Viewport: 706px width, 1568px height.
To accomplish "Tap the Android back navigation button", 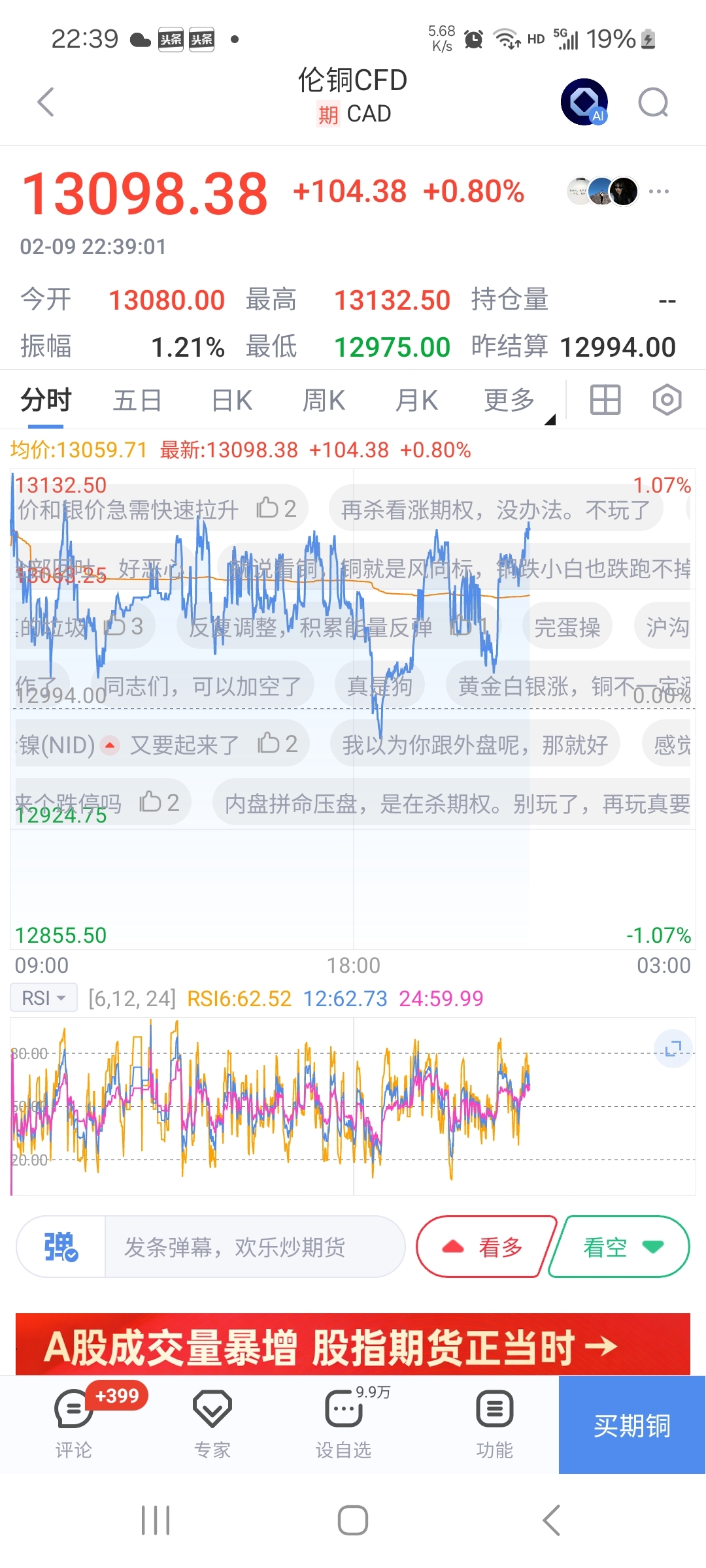I will 552,1520.
